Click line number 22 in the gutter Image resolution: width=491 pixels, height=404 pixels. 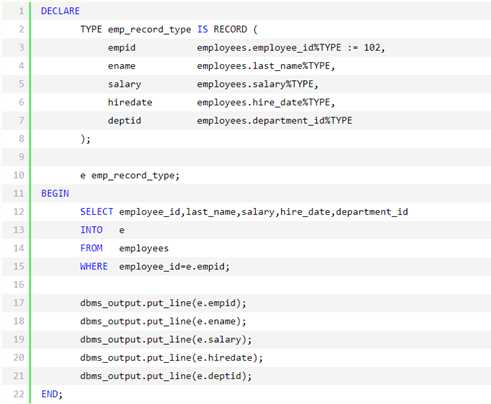coord(19,394)
